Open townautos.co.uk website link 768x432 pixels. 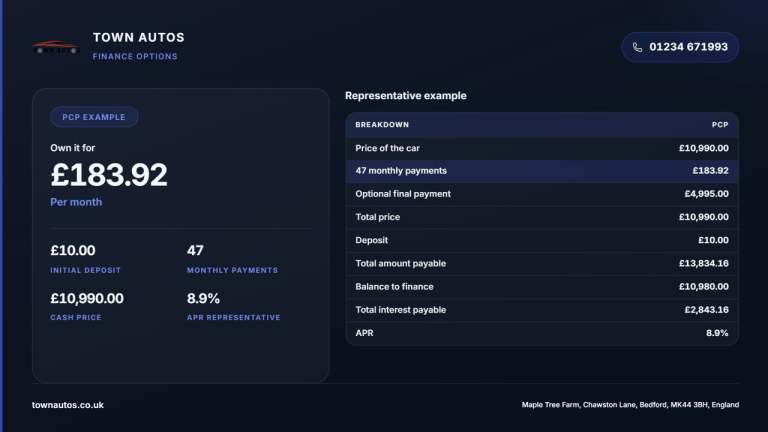pyautogui.click(x=68, y=405)
